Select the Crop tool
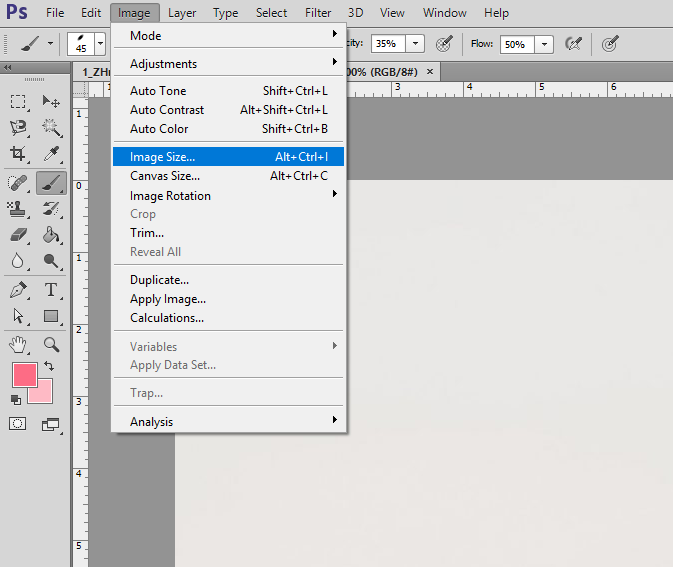 [18, 154]
